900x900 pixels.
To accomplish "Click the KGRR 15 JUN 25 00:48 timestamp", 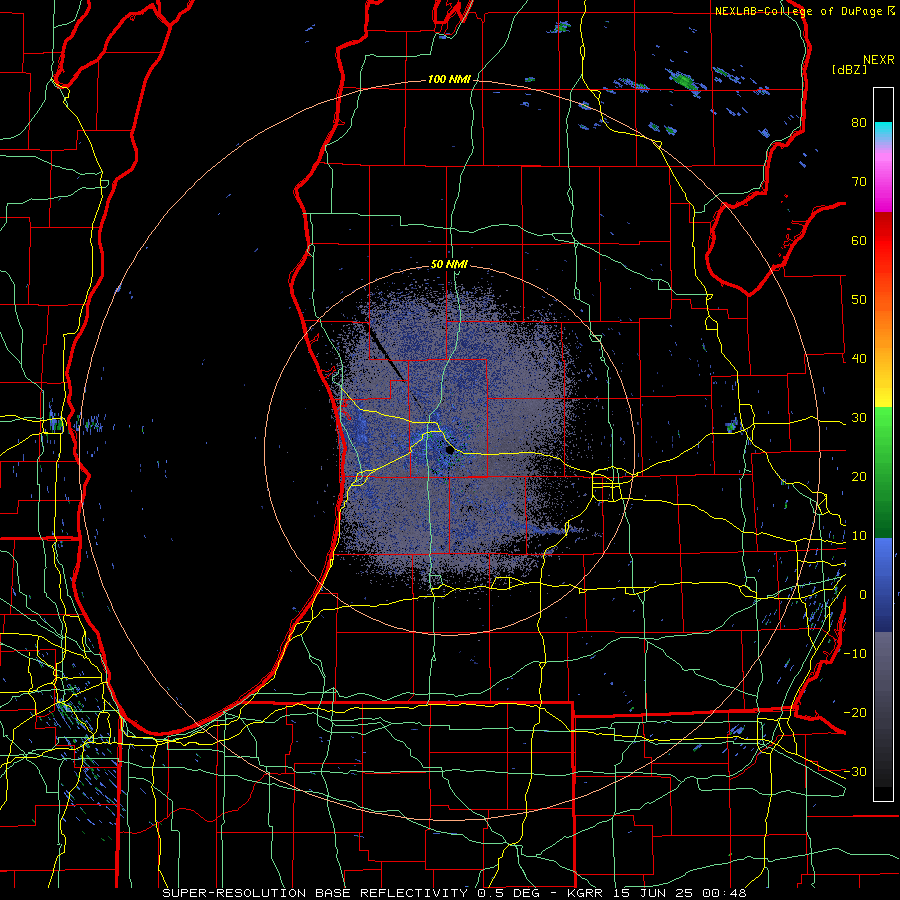I will click(x=657, y=893).
